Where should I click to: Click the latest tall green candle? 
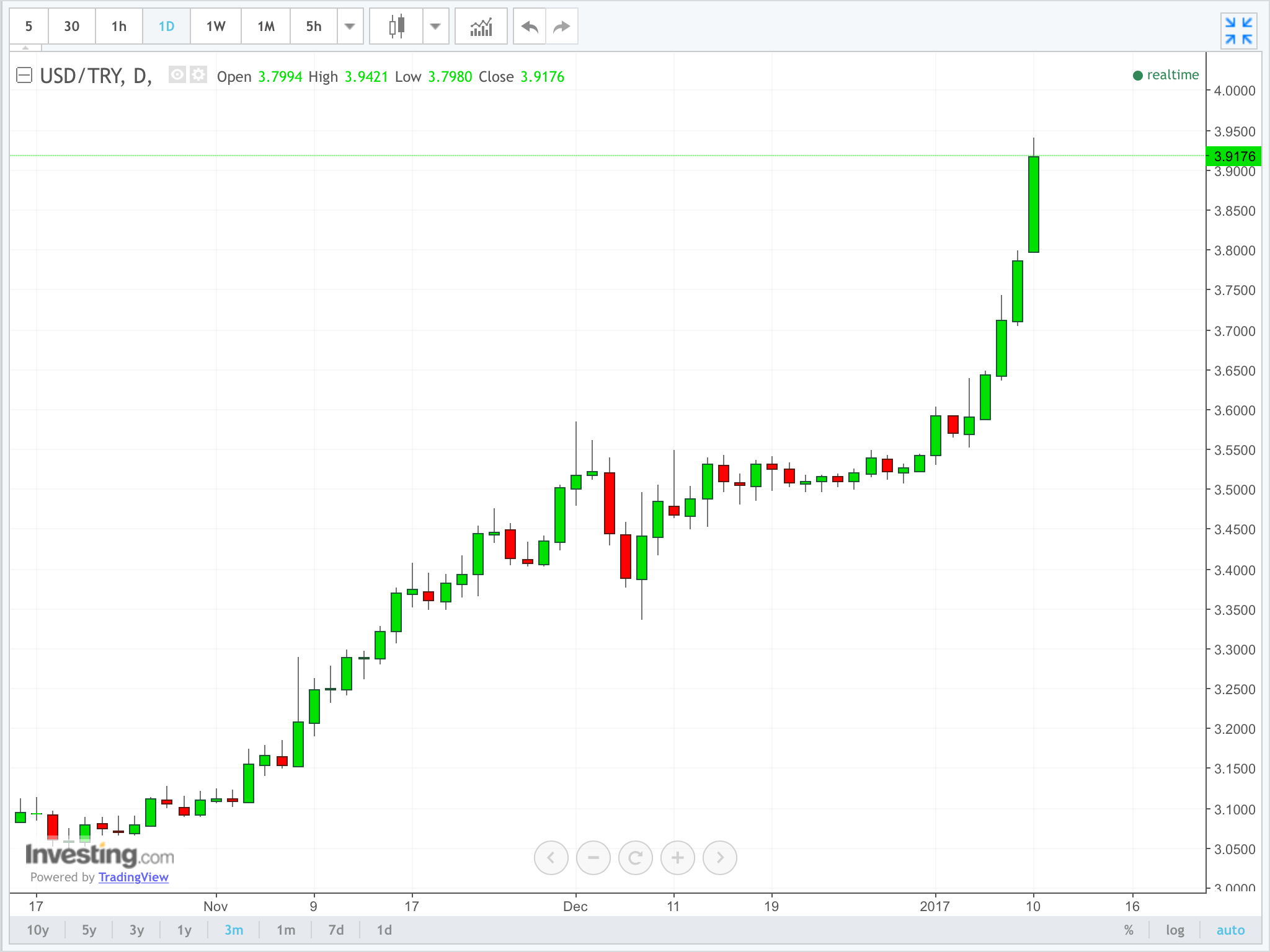(x=1034, y=205)
